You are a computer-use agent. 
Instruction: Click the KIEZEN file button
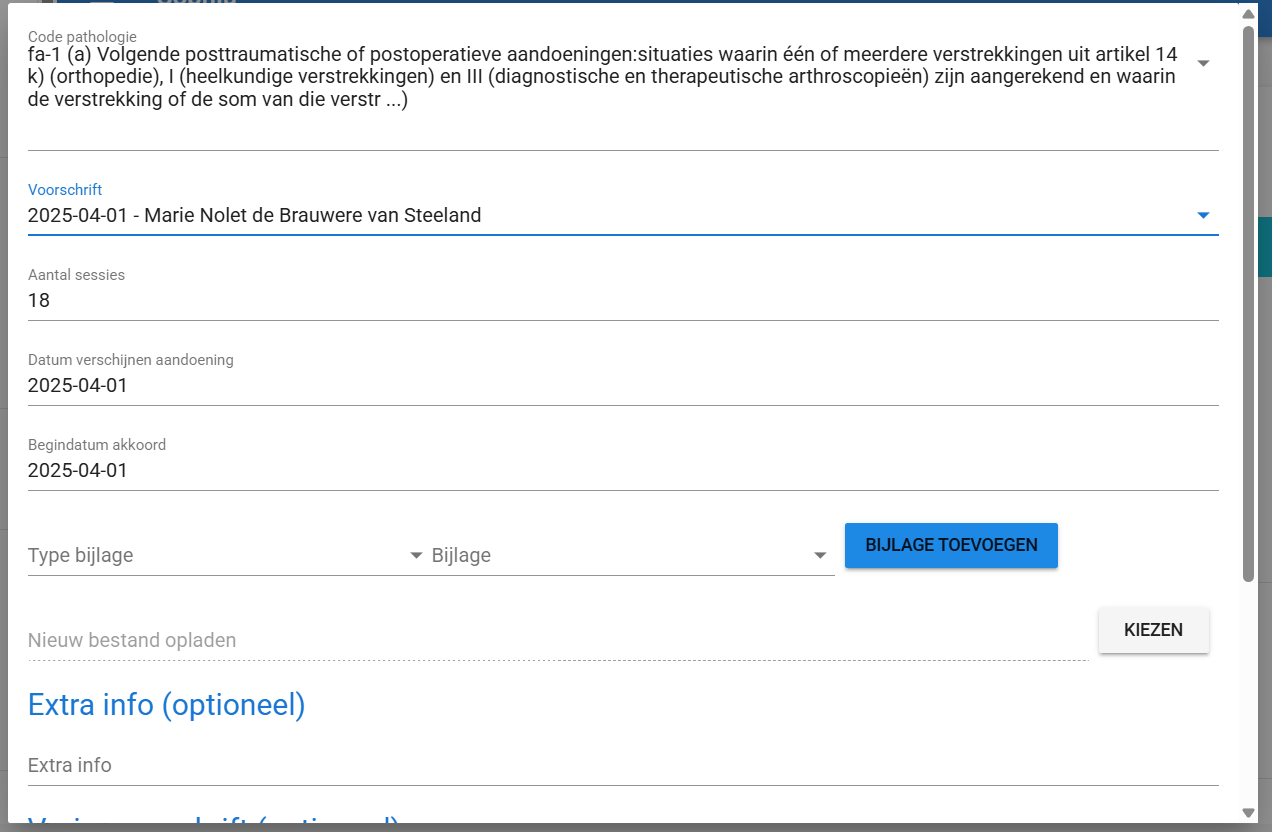(x=1153, y=630)
